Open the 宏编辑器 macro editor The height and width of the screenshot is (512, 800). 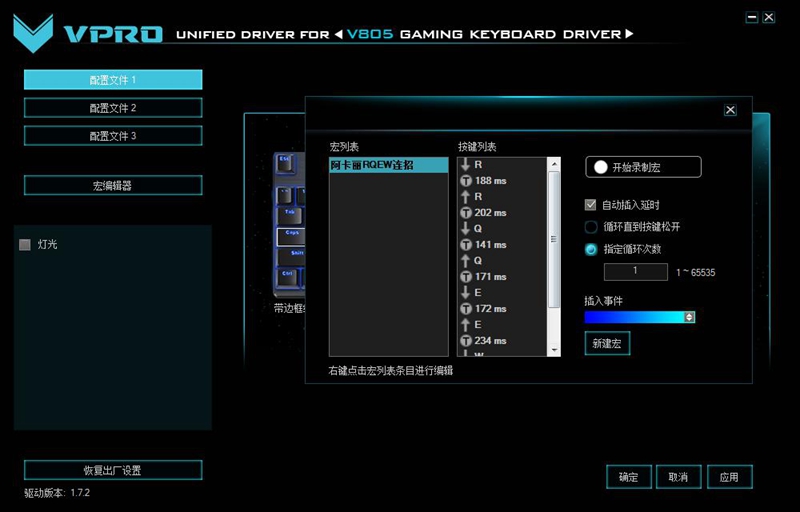pyautogui.click(x=113, y=186)
